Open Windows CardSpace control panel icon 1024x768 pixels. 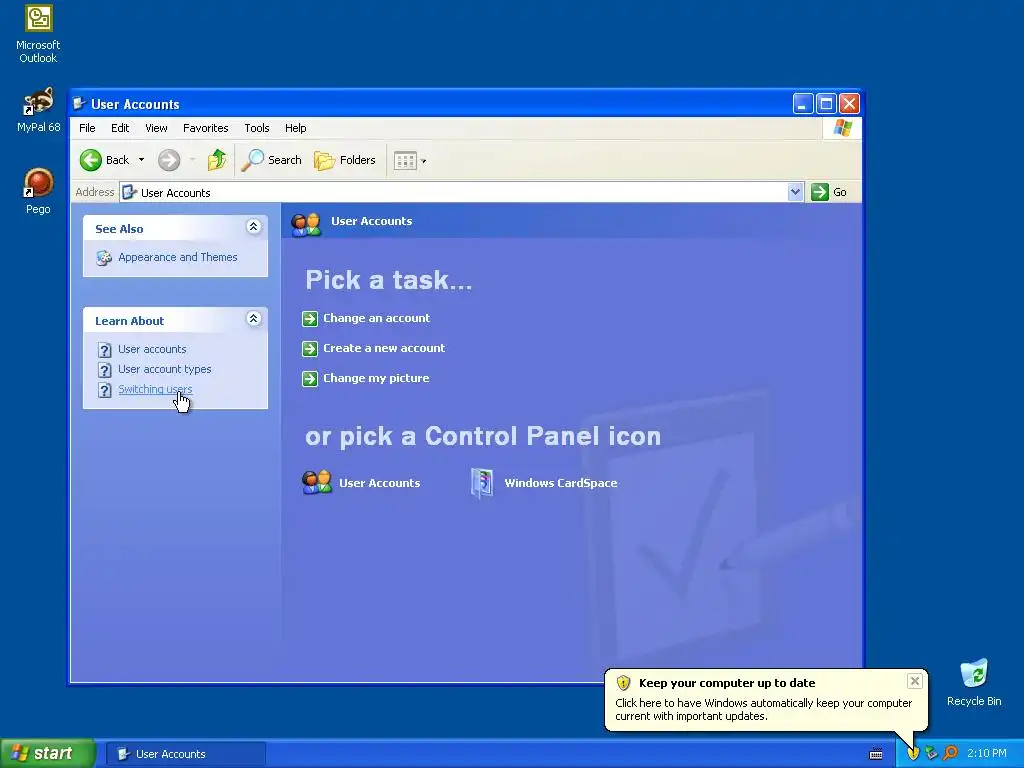click(x=482, y=483)
